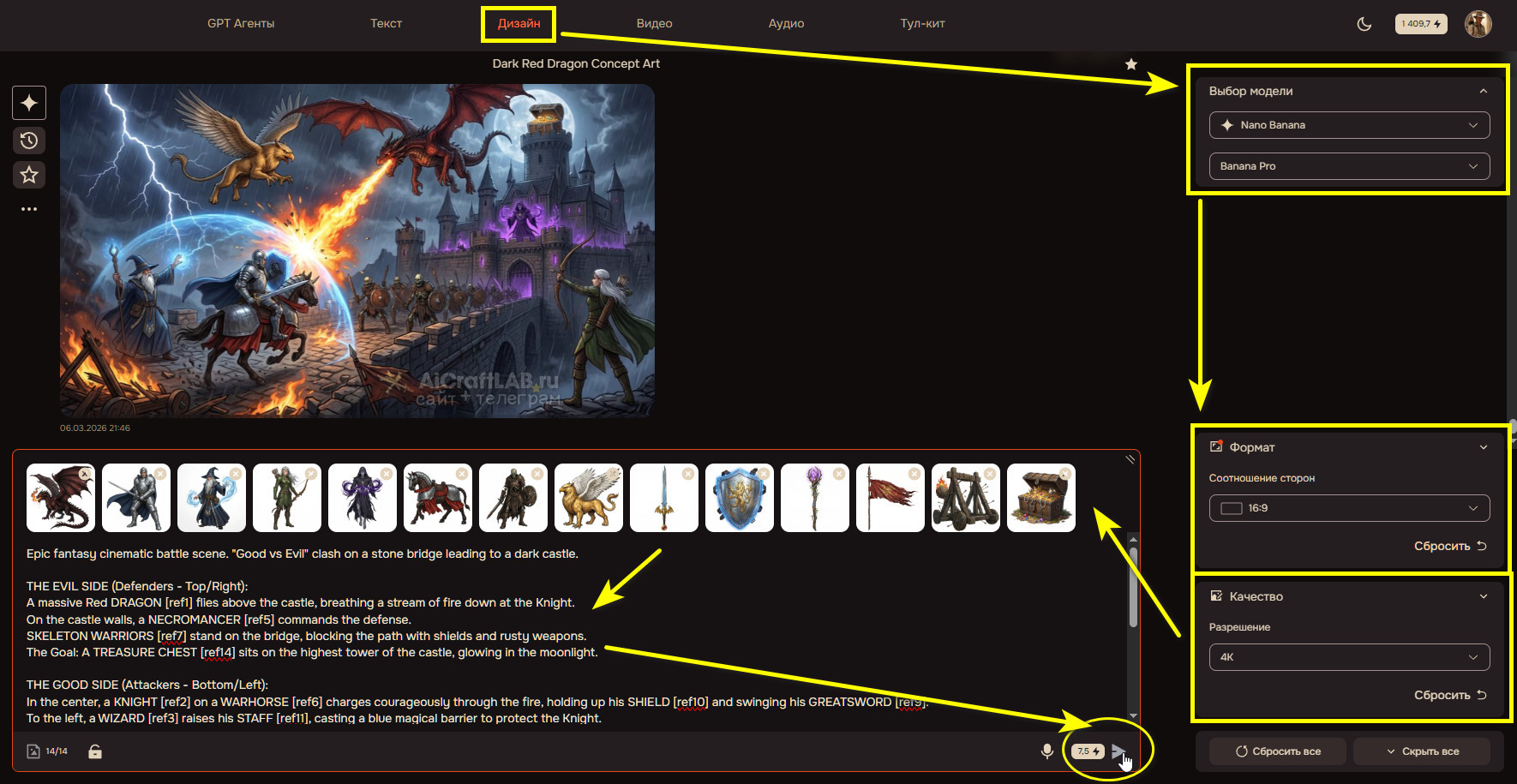
Task: Remove the catapult reference image
Action: pos(990,473)
